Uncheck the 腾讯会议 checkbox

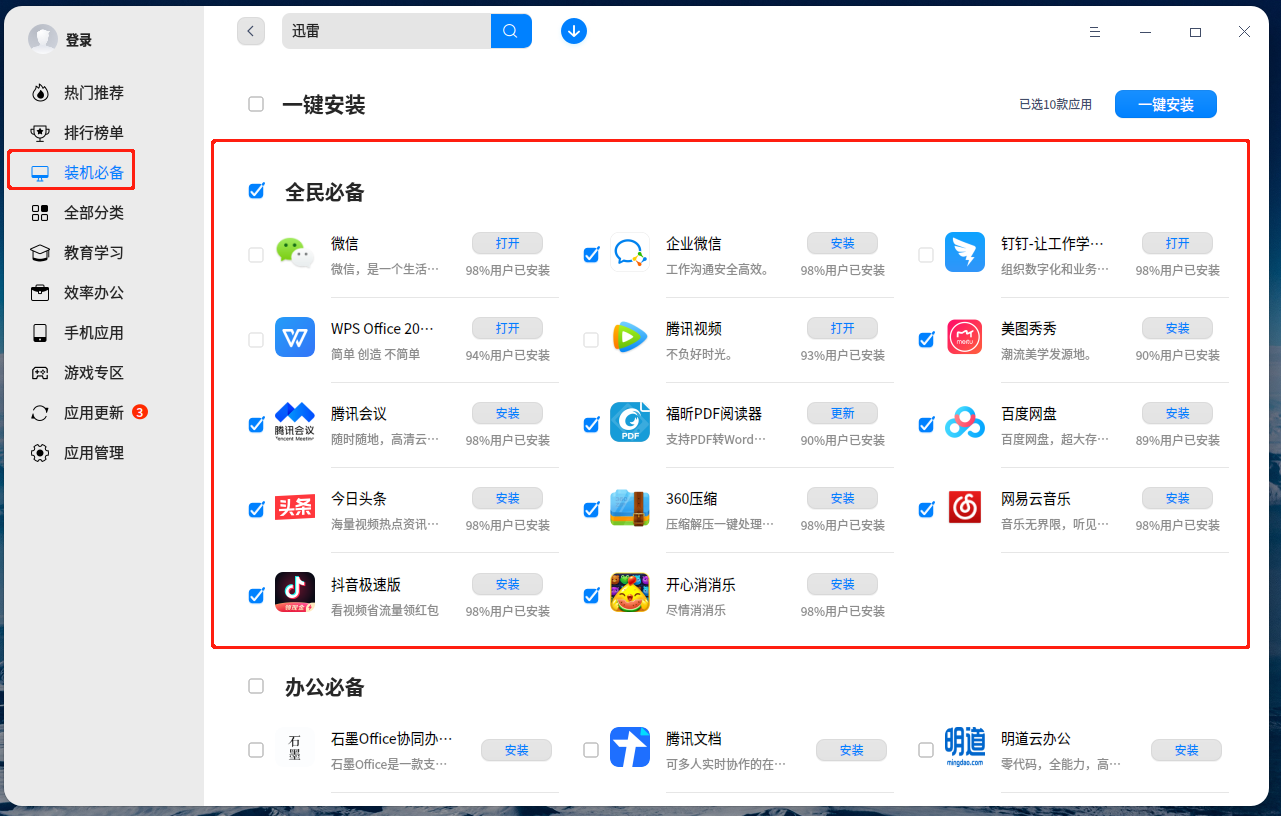coord(256,425)
